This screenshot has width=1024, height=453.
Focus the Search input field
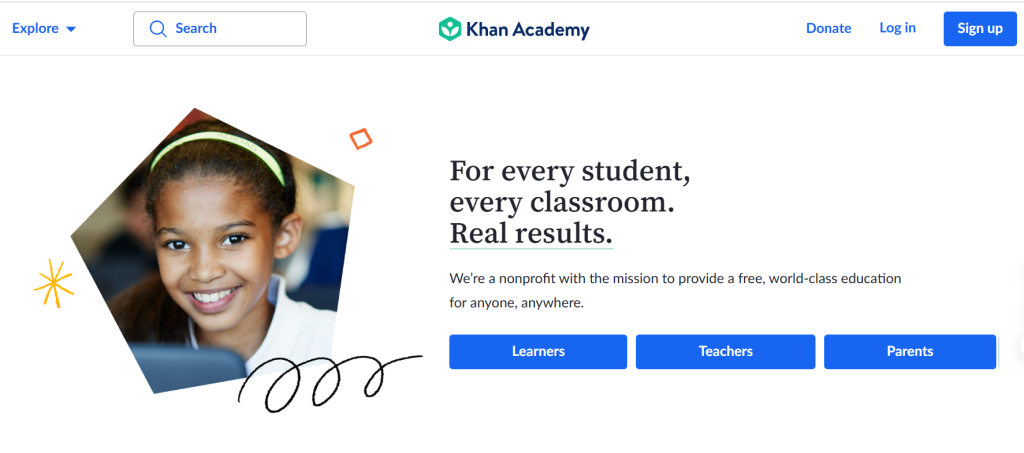[x=220, y=29]
